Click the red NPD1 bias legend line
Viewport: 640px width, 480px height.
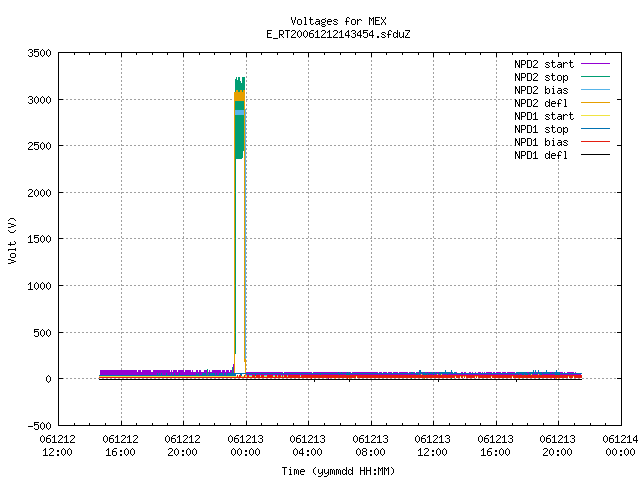coord(596,142)
